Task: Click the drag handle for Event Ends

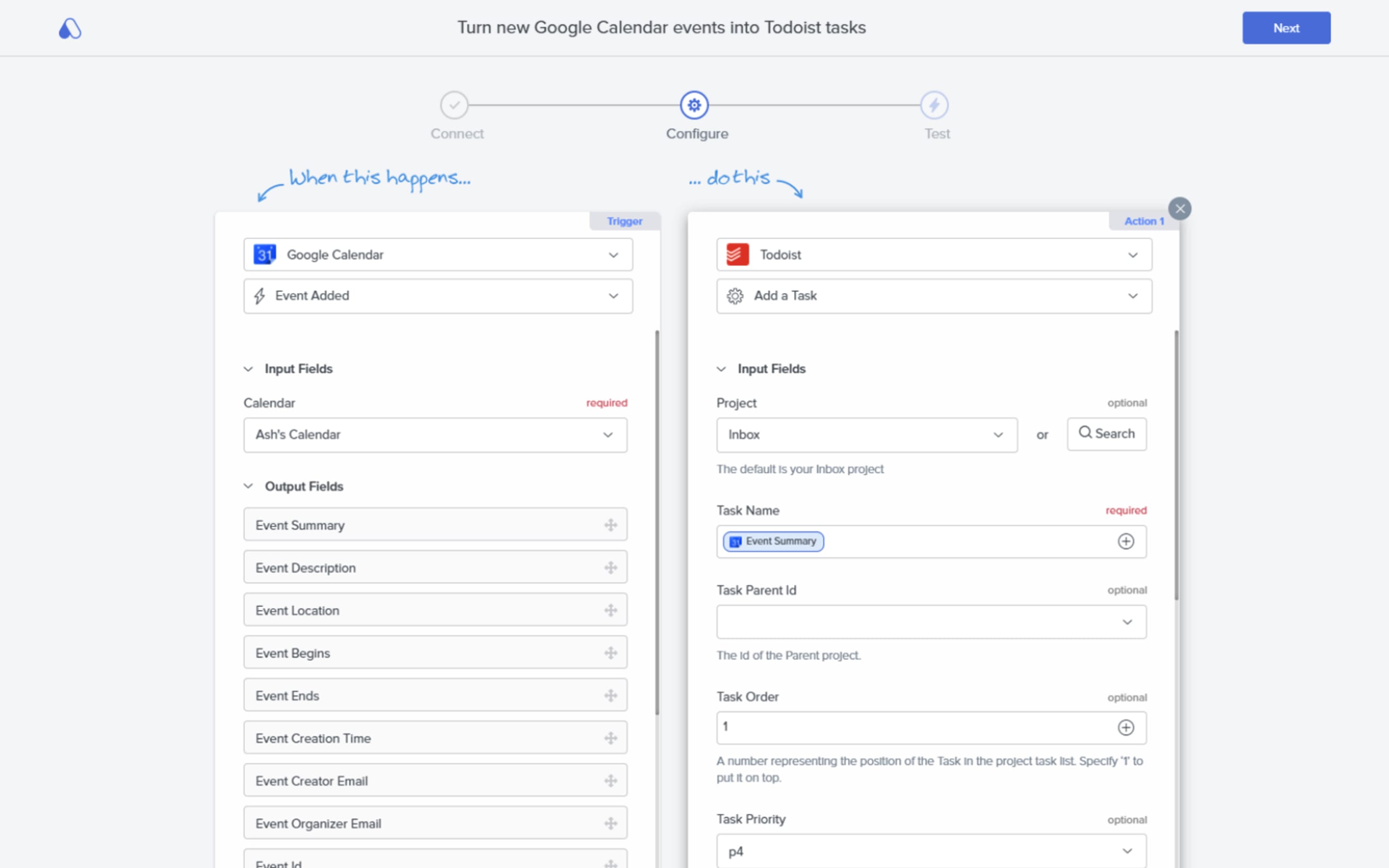Action: tap(611, 695)
